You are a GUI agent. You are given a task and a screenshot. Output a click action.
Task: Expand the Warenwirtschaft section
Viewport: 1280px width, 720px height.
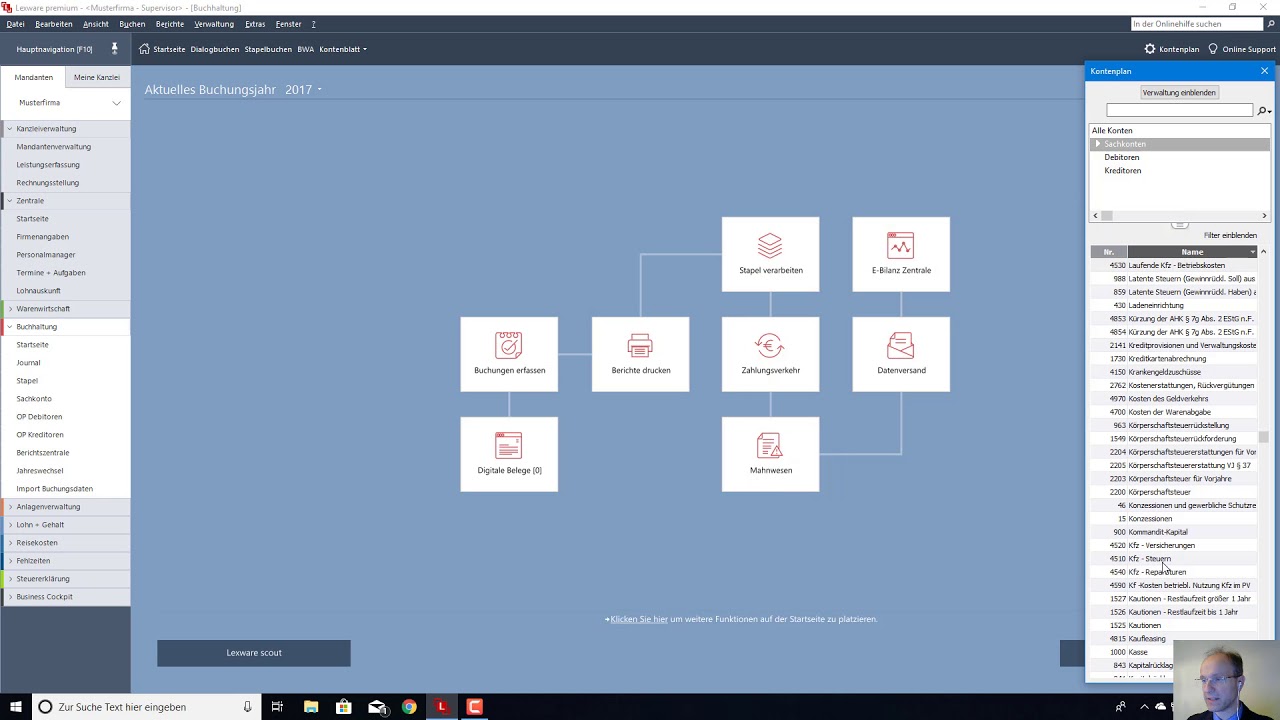(10, 309)
